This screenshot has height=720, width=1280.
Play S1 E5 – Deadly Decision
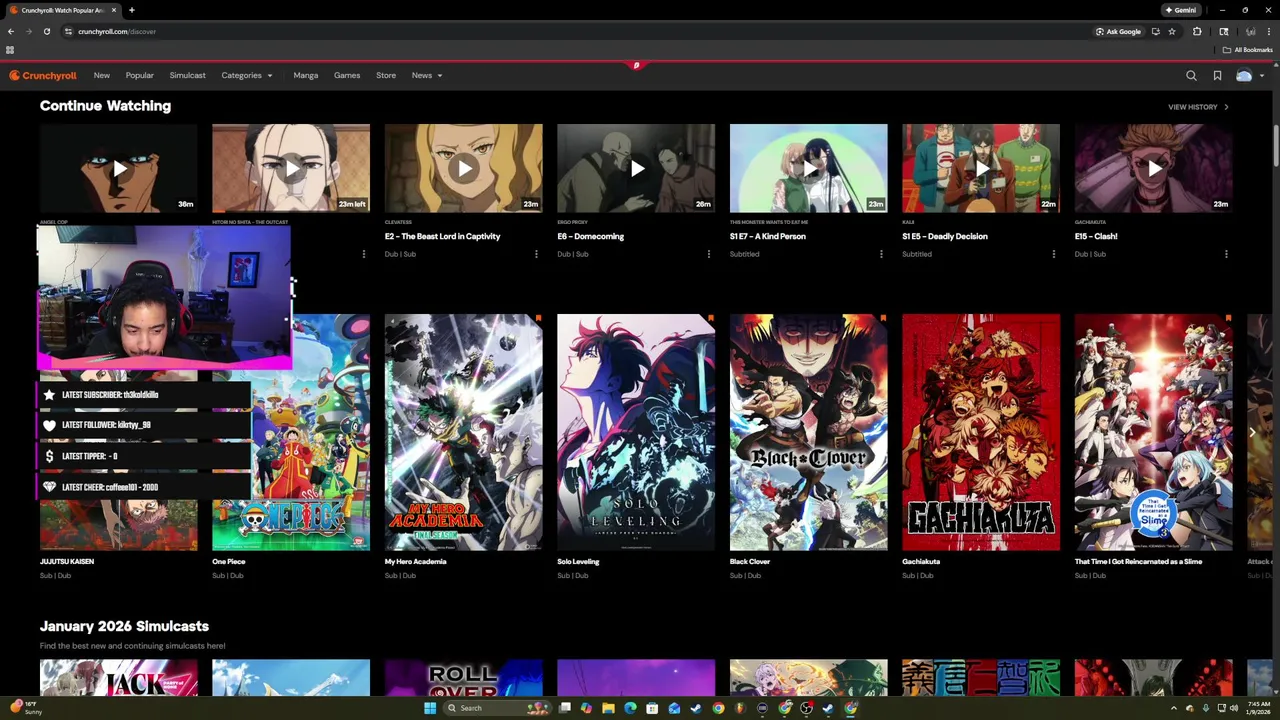click(981, 168)
